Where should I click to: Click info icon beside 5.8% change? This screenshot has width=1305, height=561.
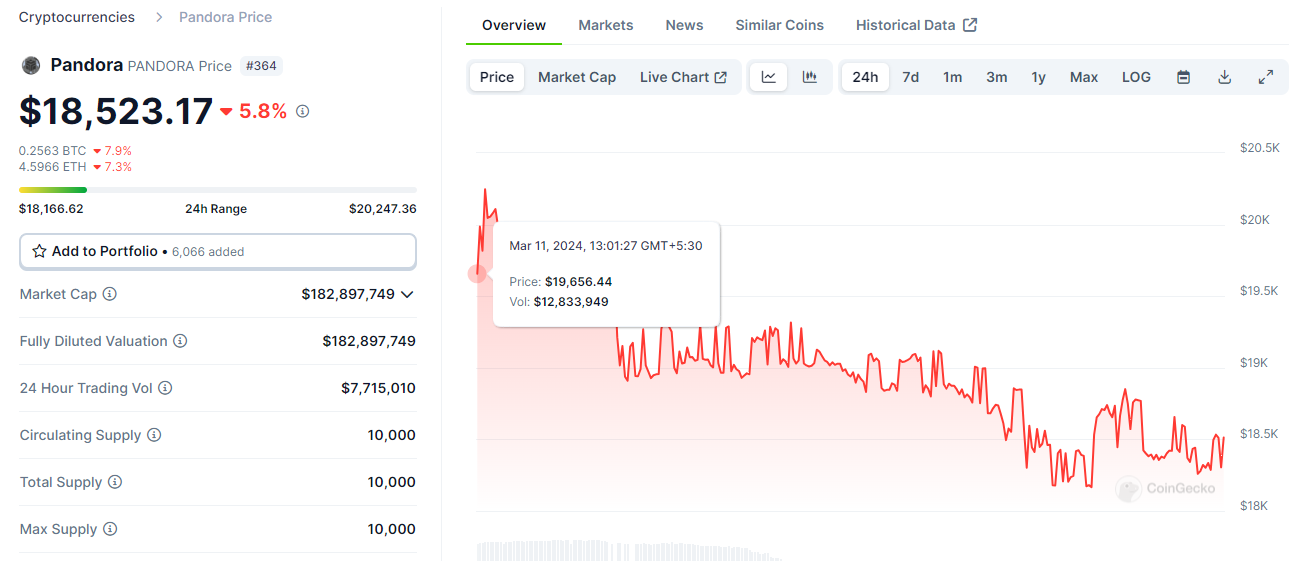pos(302,111)
